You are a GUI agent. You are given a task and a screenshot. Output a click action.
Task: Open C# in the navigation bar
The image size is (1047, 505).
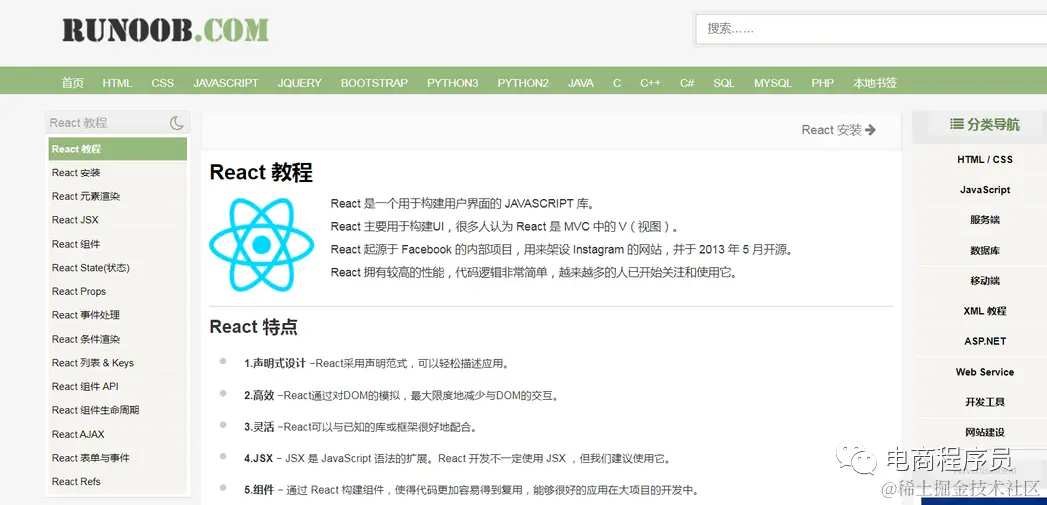click(x=687, y=83)
